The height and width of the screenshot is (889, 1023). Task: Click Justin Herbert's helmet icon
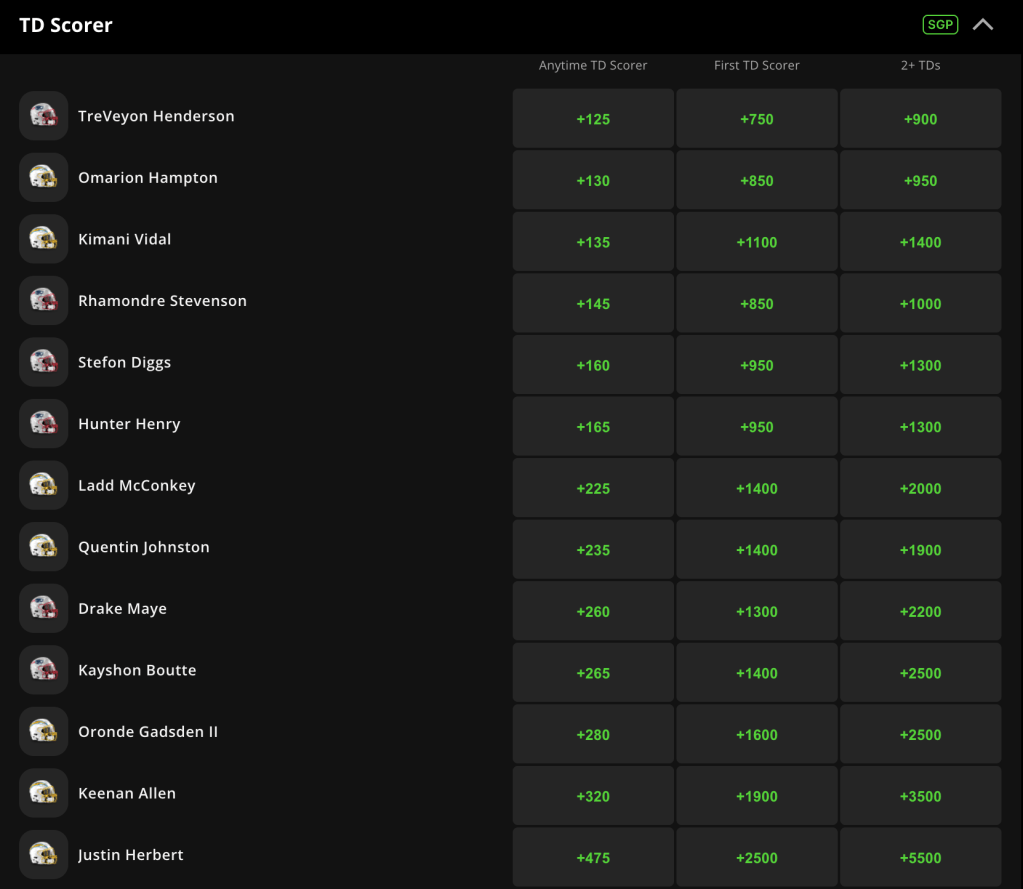[44, 854]
